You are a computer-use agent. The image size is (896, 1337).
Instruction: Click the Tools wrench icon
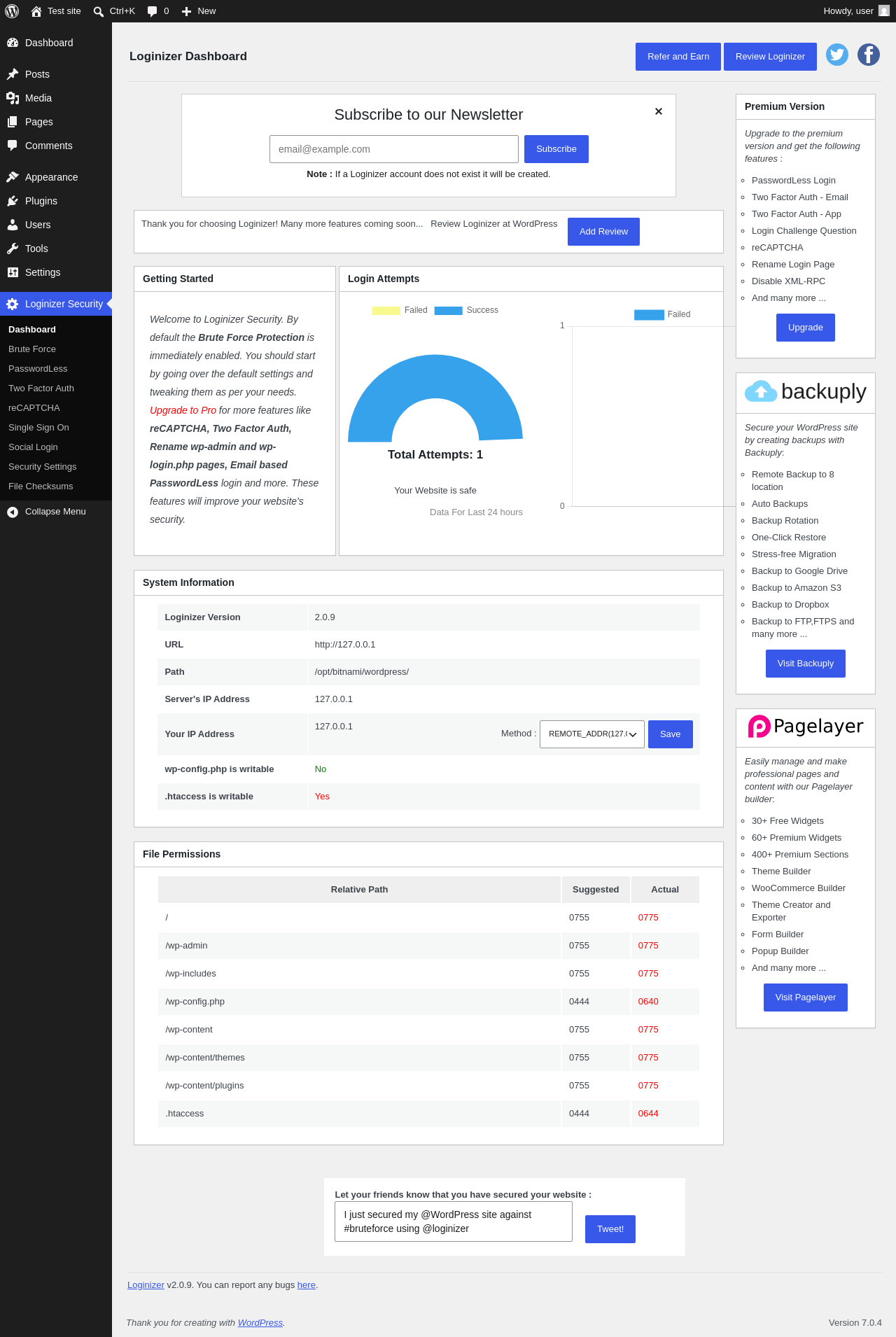click(13, 248)
